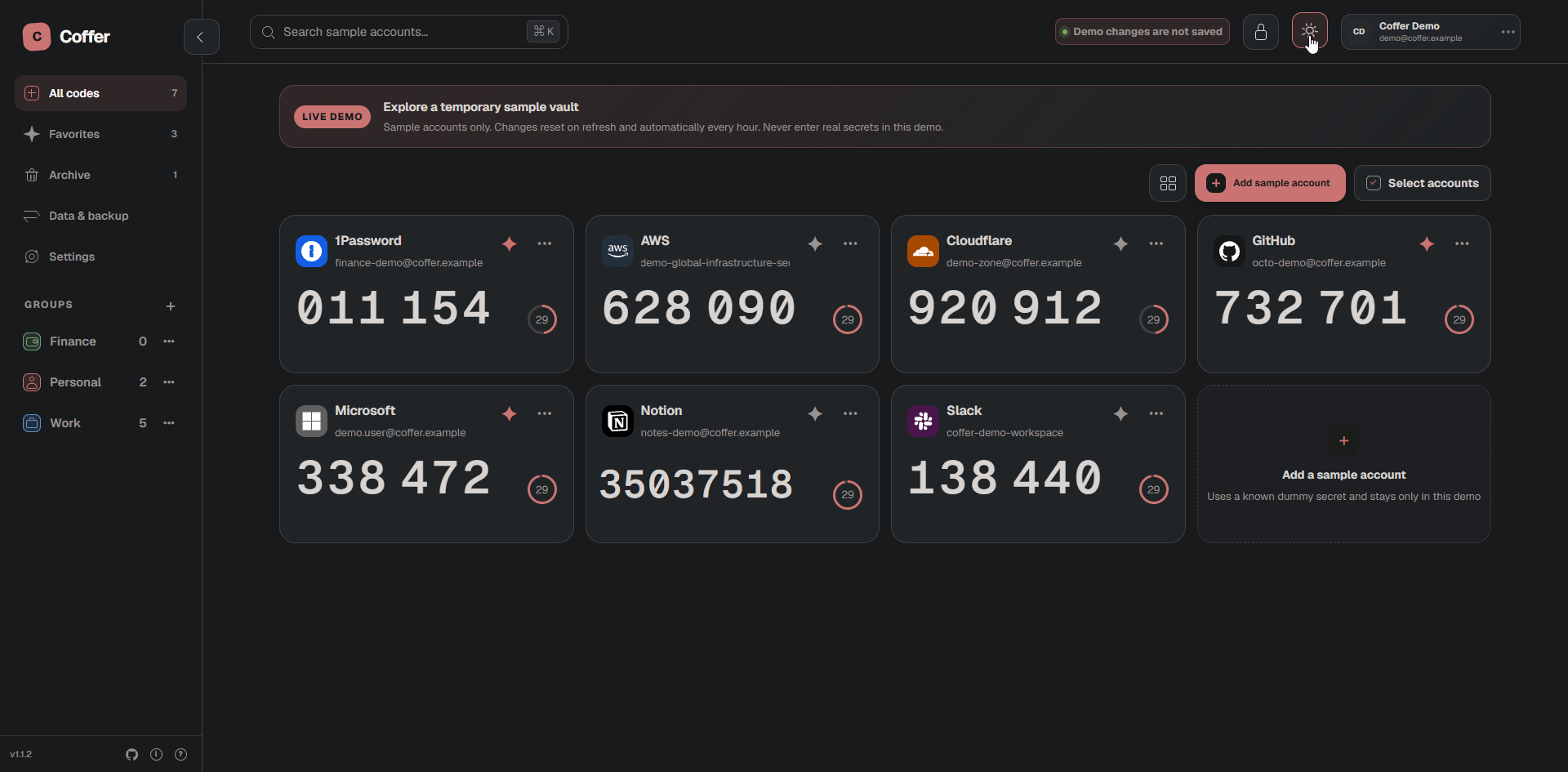Open the 1Password card more options

[545, 243]
